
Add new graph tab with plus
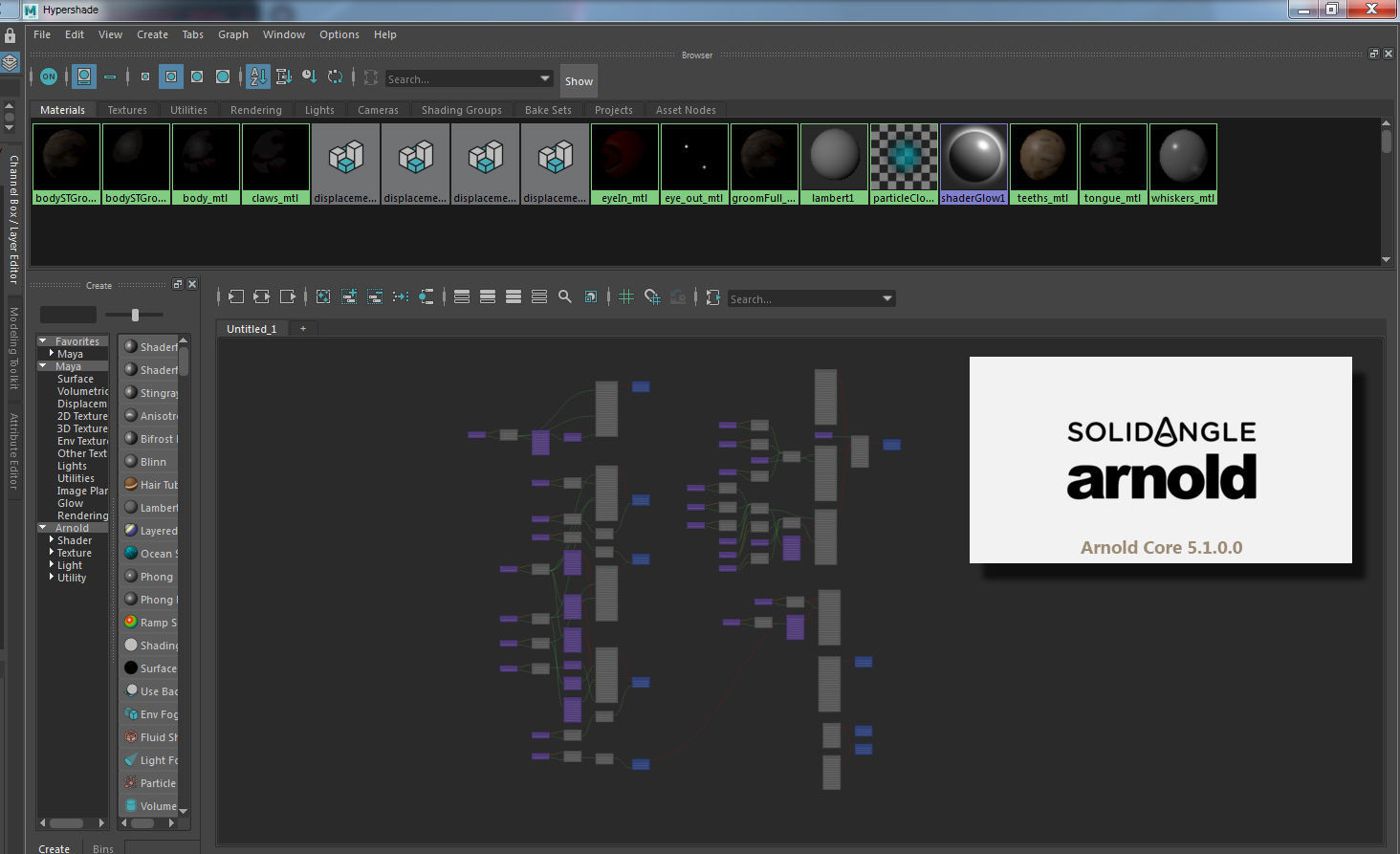click(303, 329)
